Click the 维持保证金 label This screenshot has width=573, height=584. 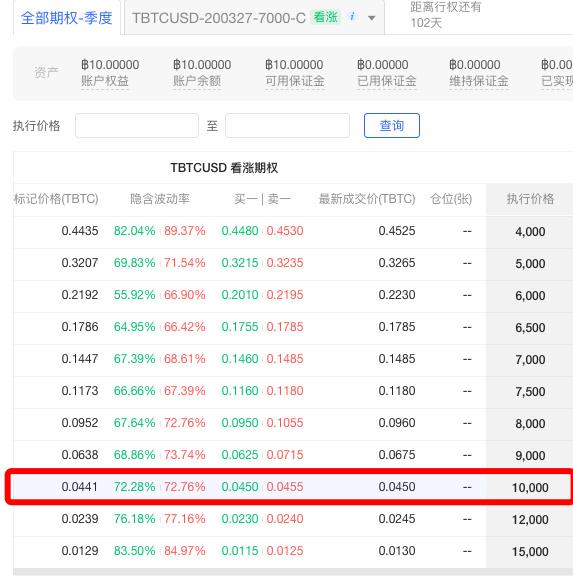pyautogui.click(x=479, y=81)
